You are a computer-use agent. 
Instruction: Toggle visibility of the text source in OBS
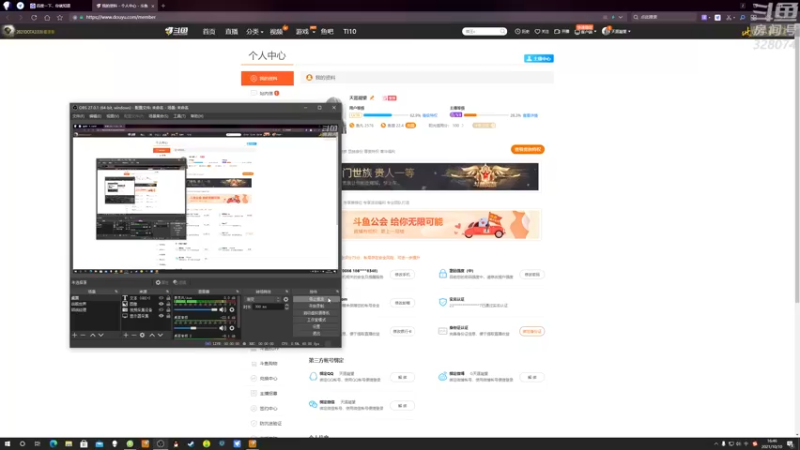pos(161,298)
